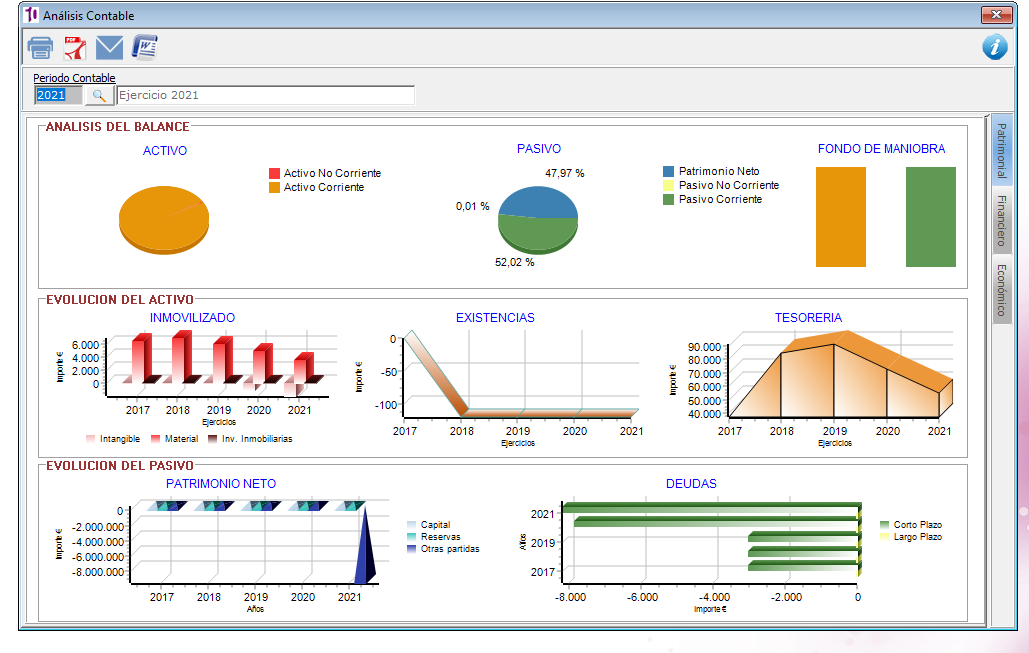Open the information button
Screen dimensions: 1029x653
coord(994,47)
